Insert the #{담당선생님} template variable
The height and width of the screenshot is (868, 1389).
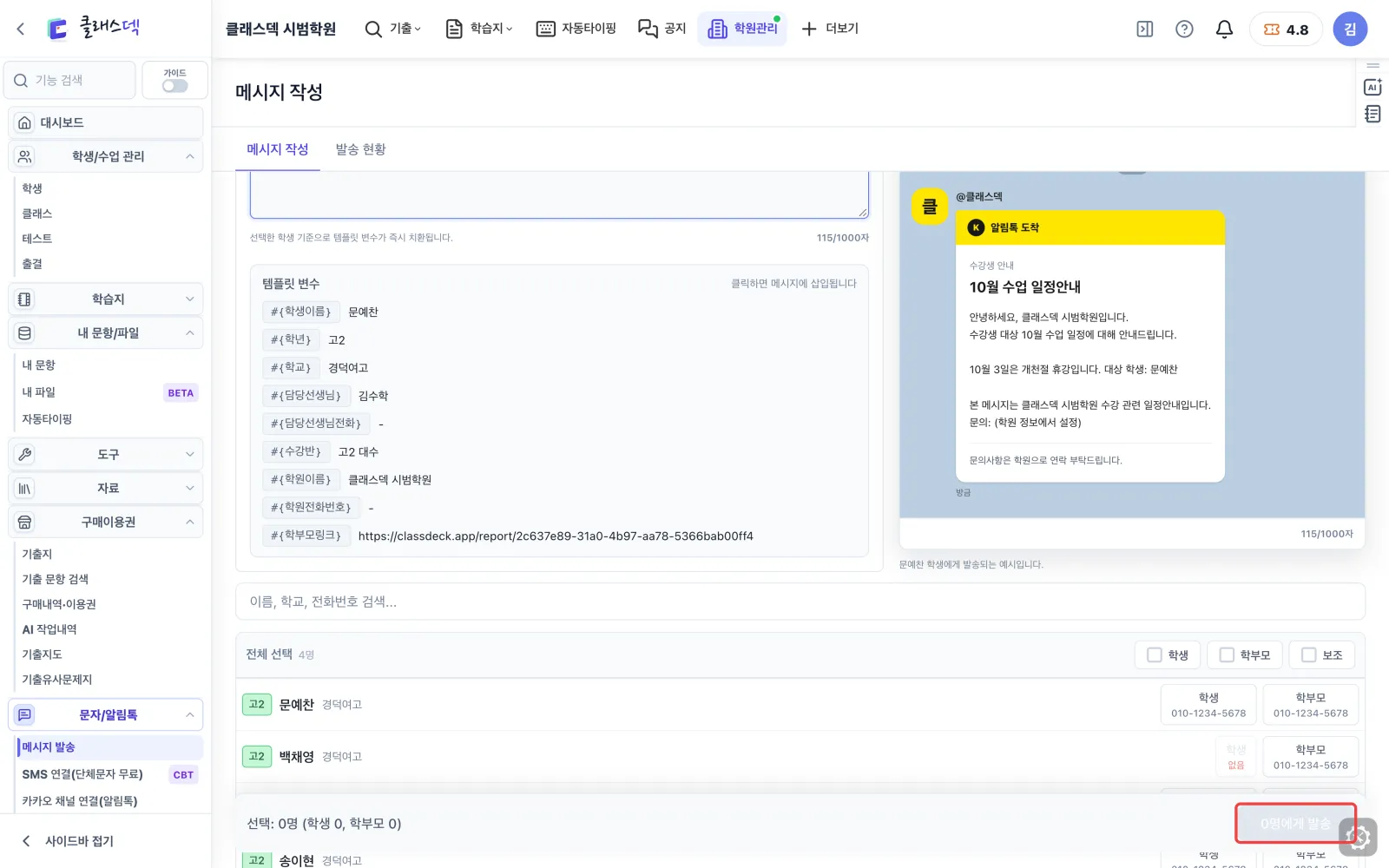pyautogui.click(x=306, y=396)
